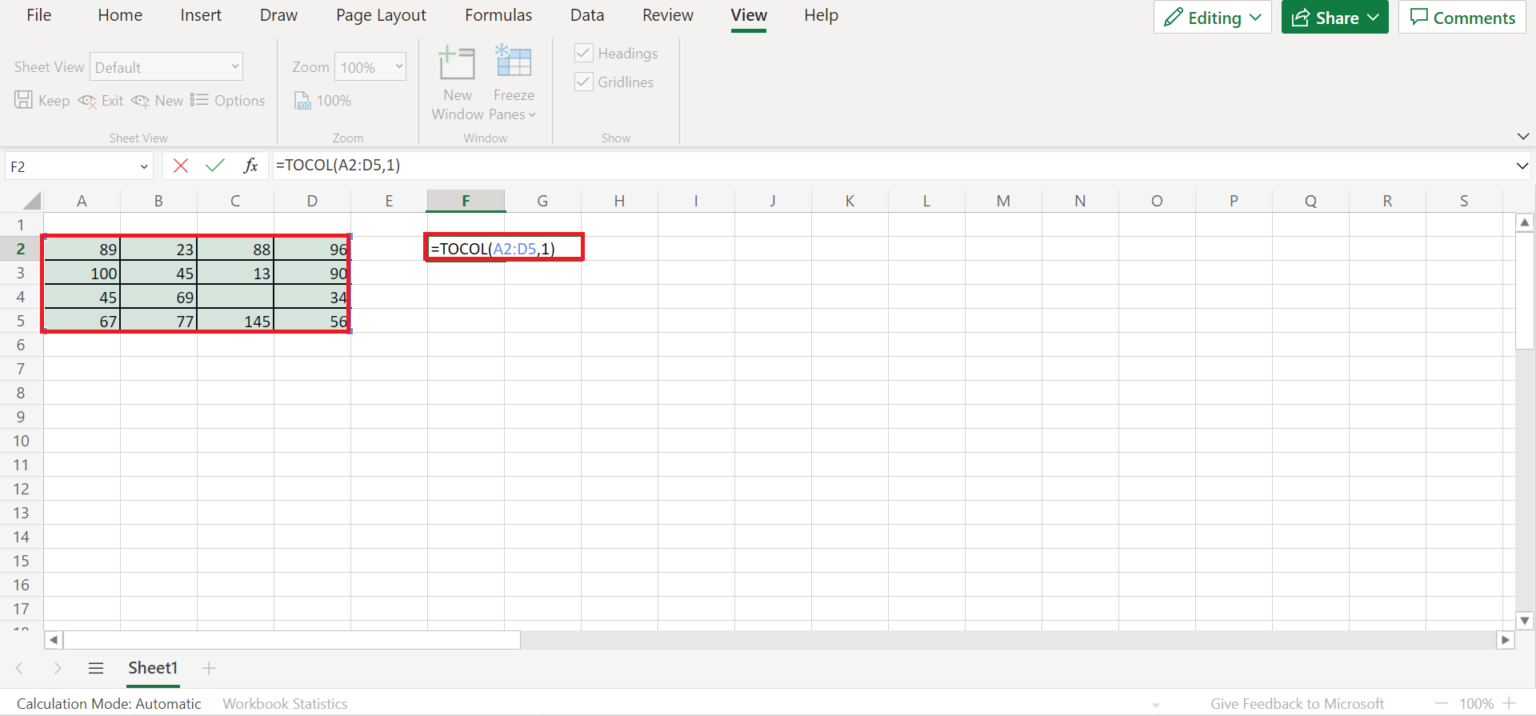This screenshot has height=716, width=1536.
Task: Add a new sheet with plus icon
Action: 209,668
